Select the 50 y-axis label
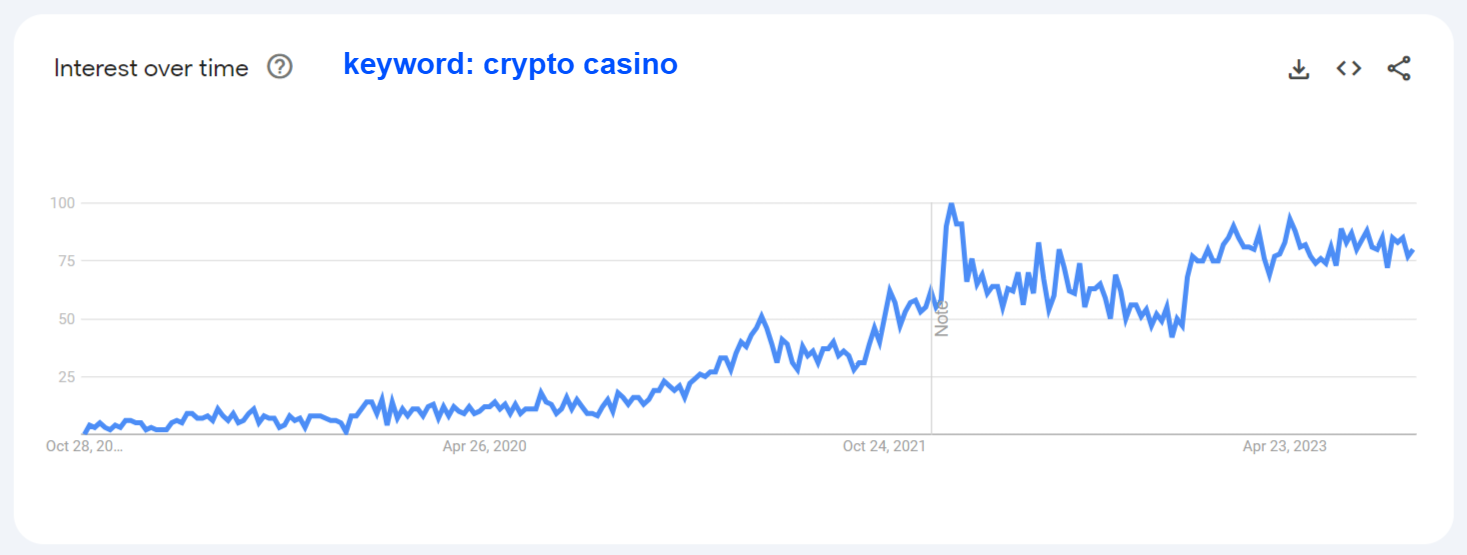1467x555 pixels. pos(66,319)
